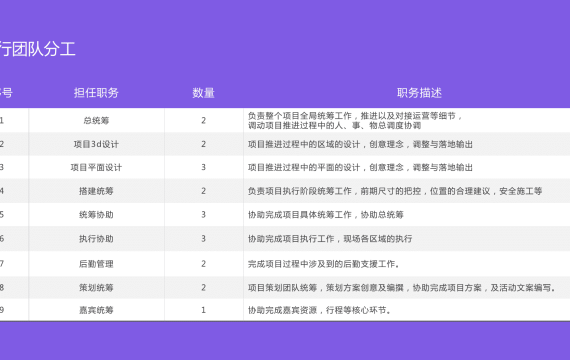Viewport: 570px width, 360px height.
Task: Click the slide title ending 团队分工
Action: click(37, 49)
